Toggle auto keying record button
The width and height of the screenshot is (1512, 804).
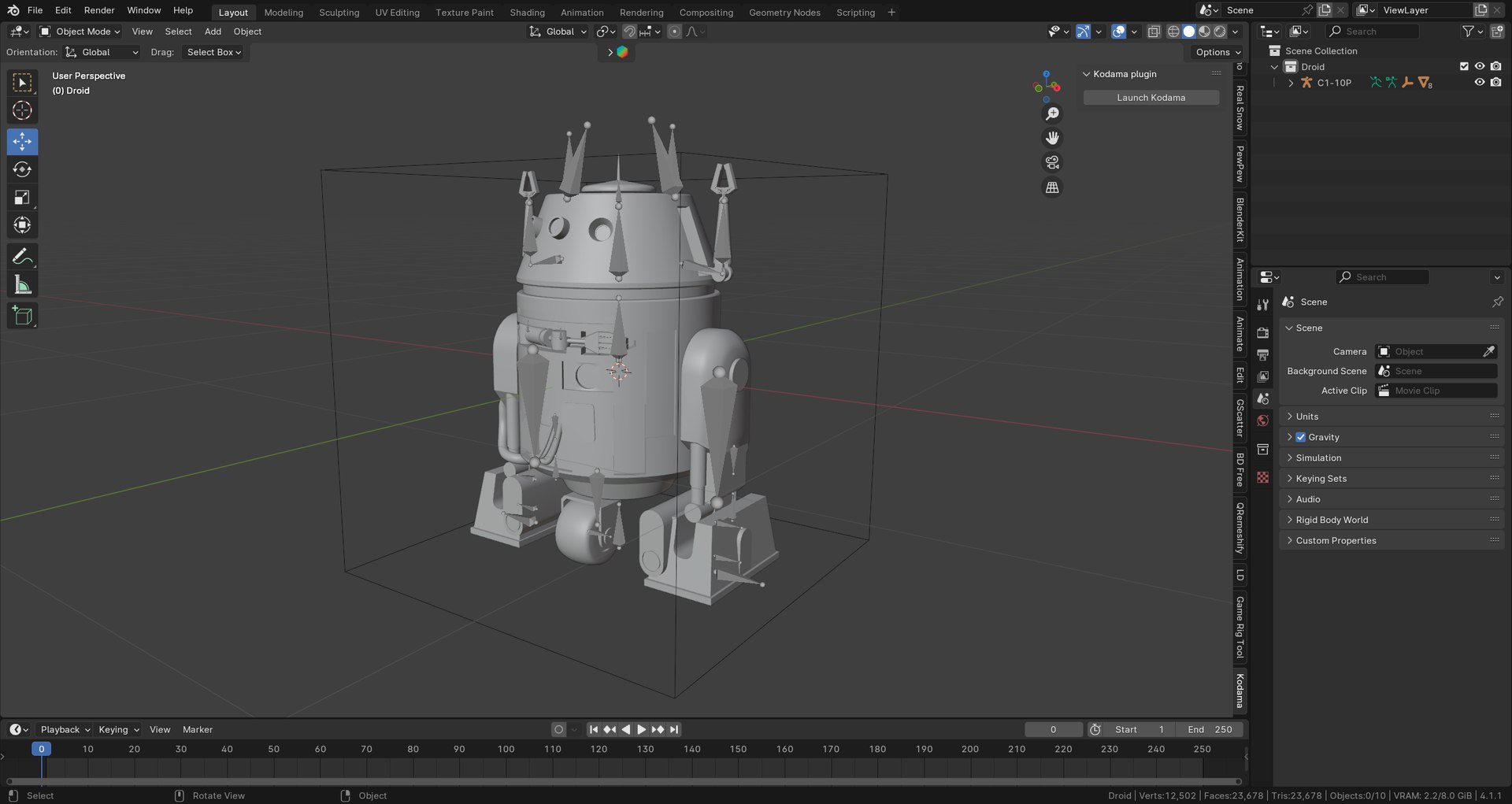tap(559, 729)
